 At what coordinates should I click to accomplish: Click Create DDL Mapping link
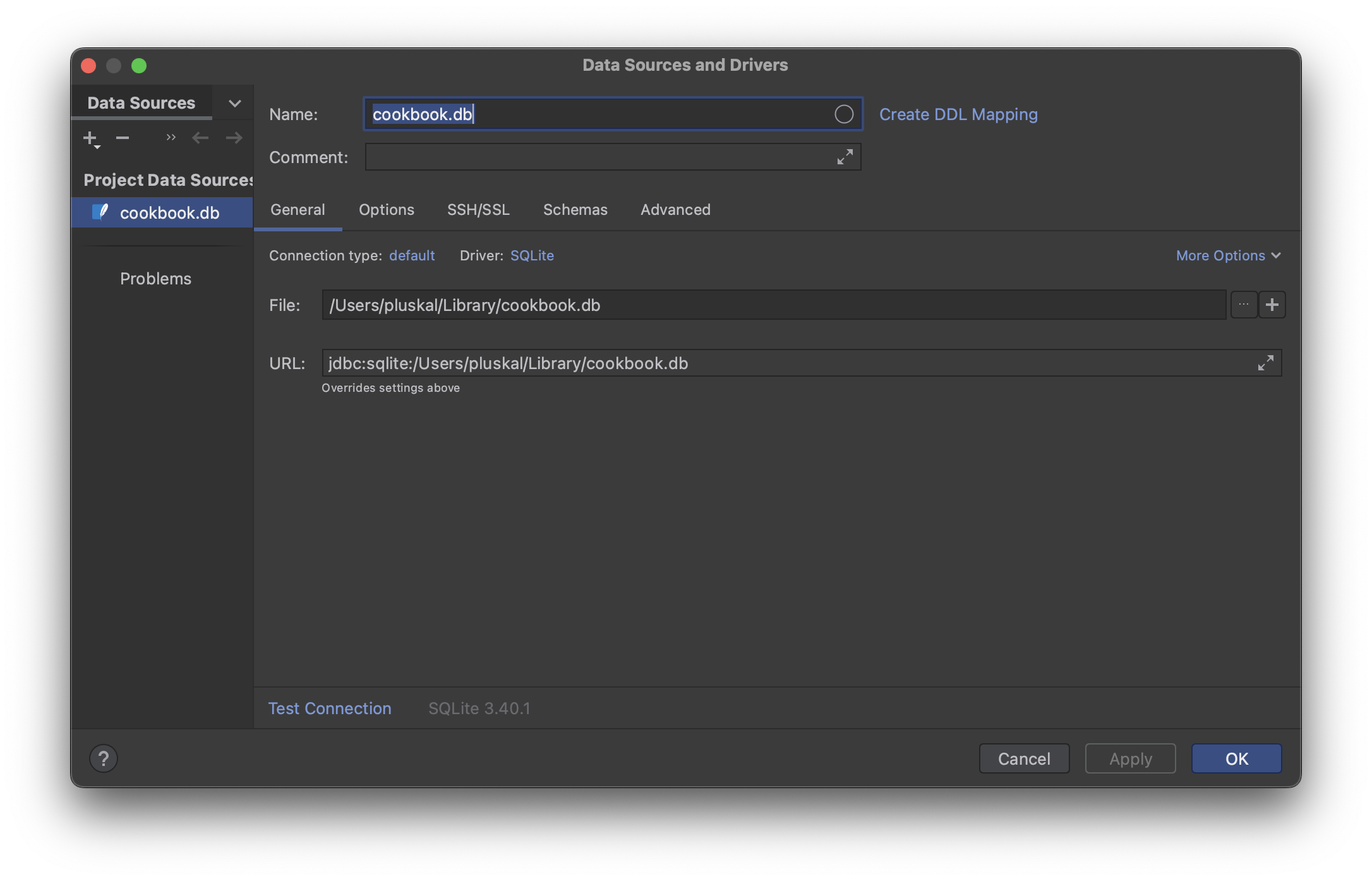point(958,114)
